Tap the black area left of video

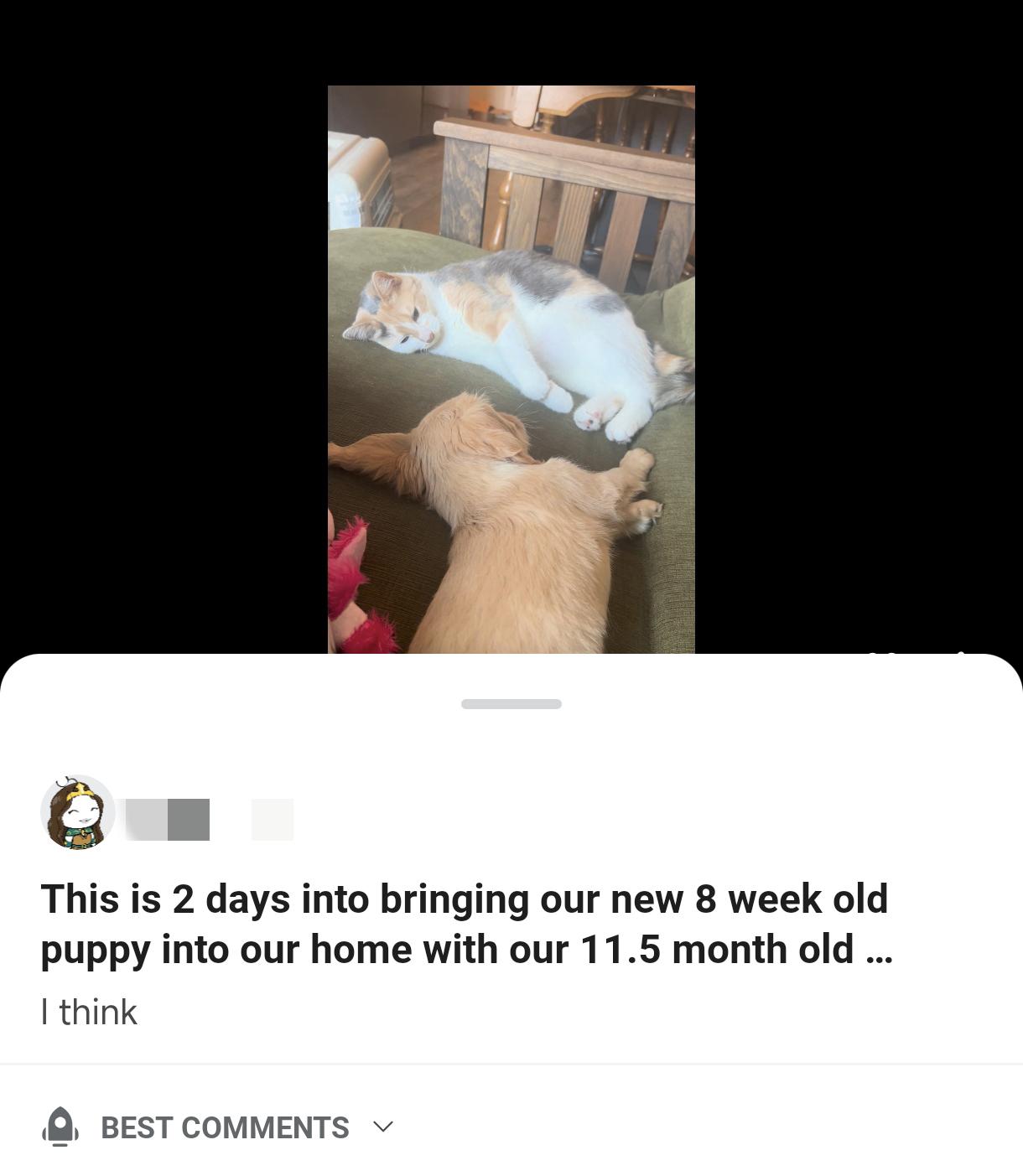pyautogui.click(x=164, y=369)
